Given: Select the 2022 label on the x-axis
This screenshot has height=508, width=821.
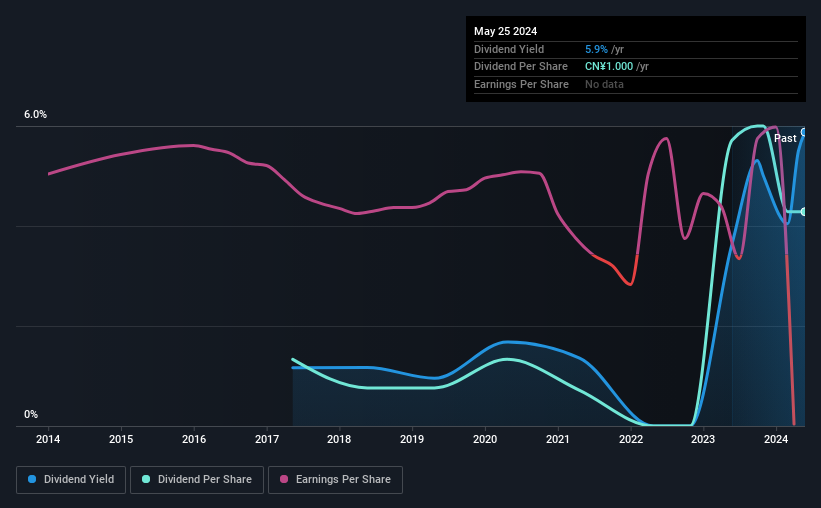Looking at the screenshot, I should tap(631, 439).
